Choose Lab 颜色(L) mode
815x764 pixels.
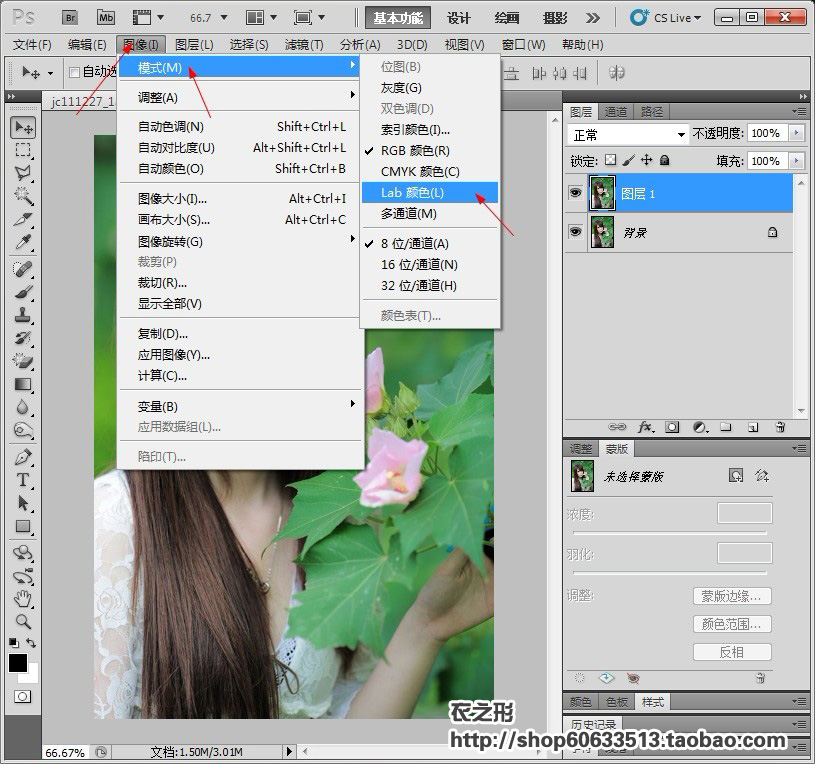429,193
